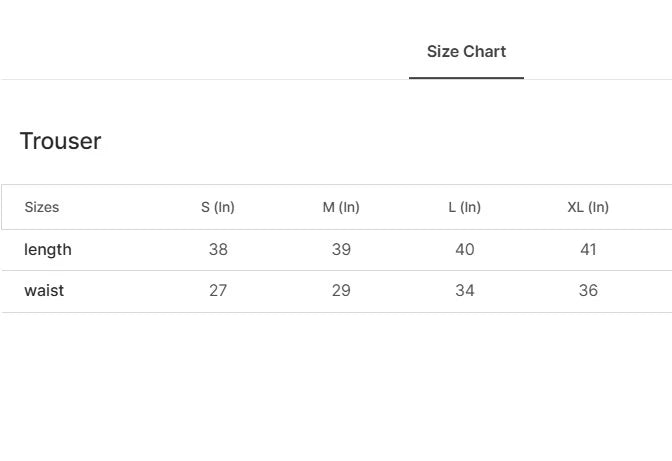The image size is (672, 461).
Task: Select the M (In) column header
Action: [341, 207]
